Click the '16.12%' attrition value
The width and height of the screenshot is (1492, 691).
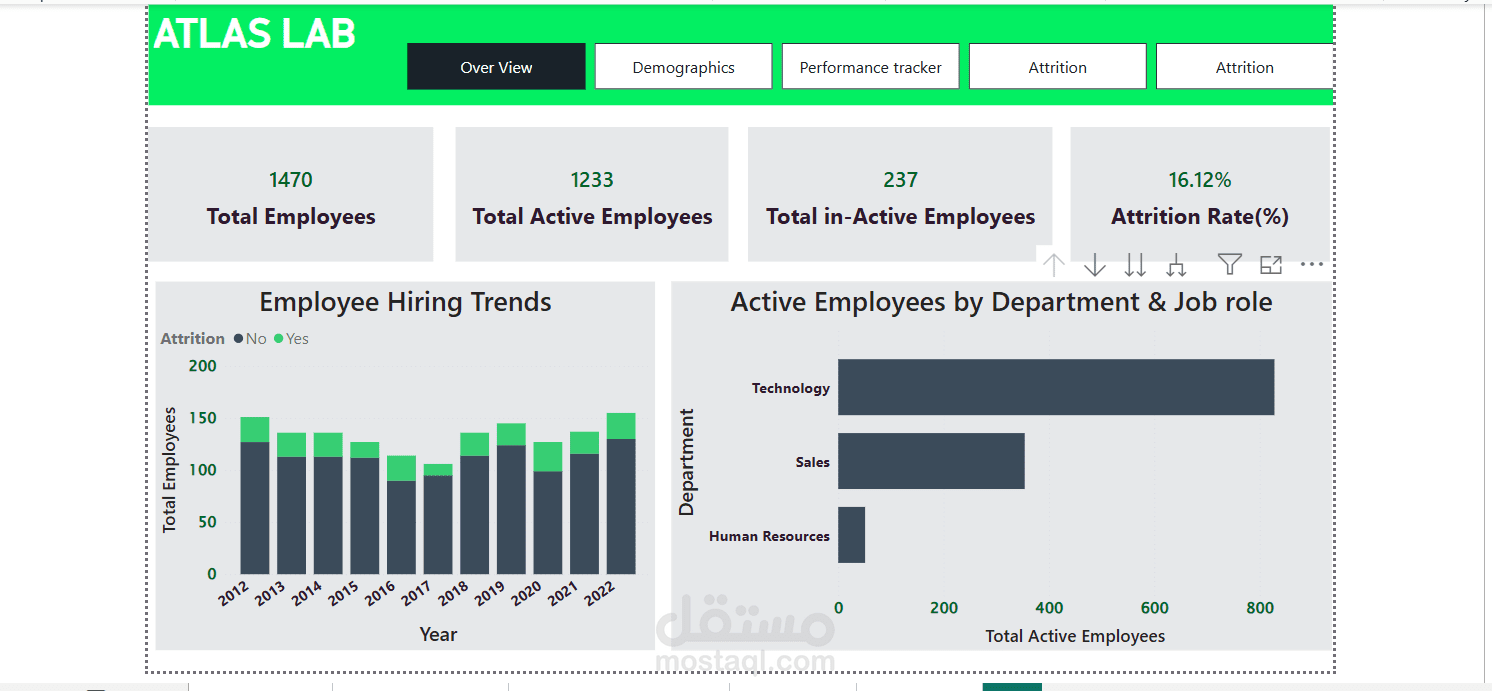1200,180
